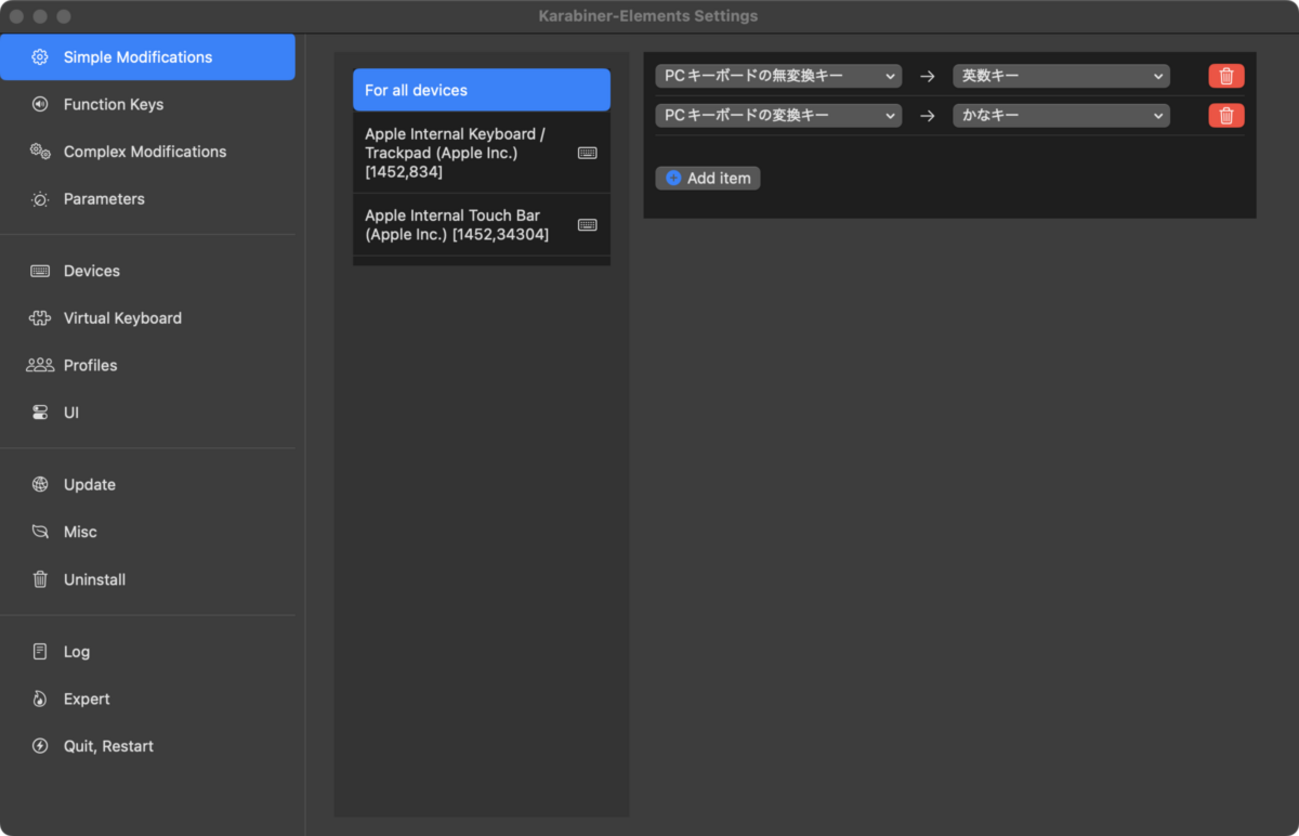Click the Add item button label
The image size is (1299, 836).
[719, 178]
